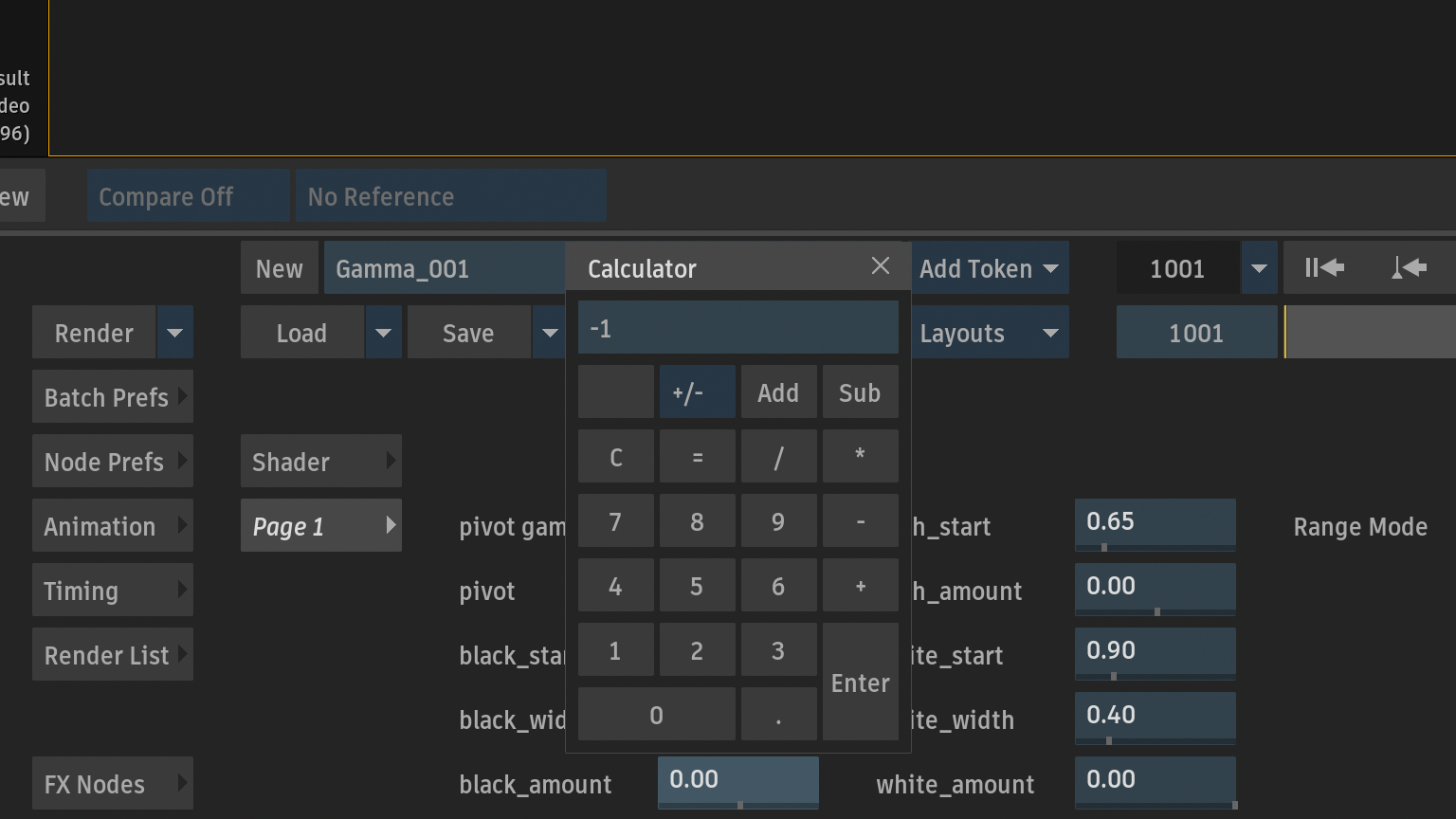Viewport: 1456px width, 819px height.
Task: Click the No Reference toggle
Action: (450, 196)
